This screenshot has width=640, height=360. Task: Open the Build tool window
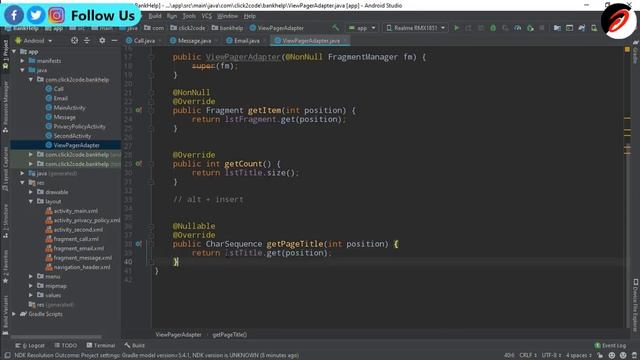135,345
